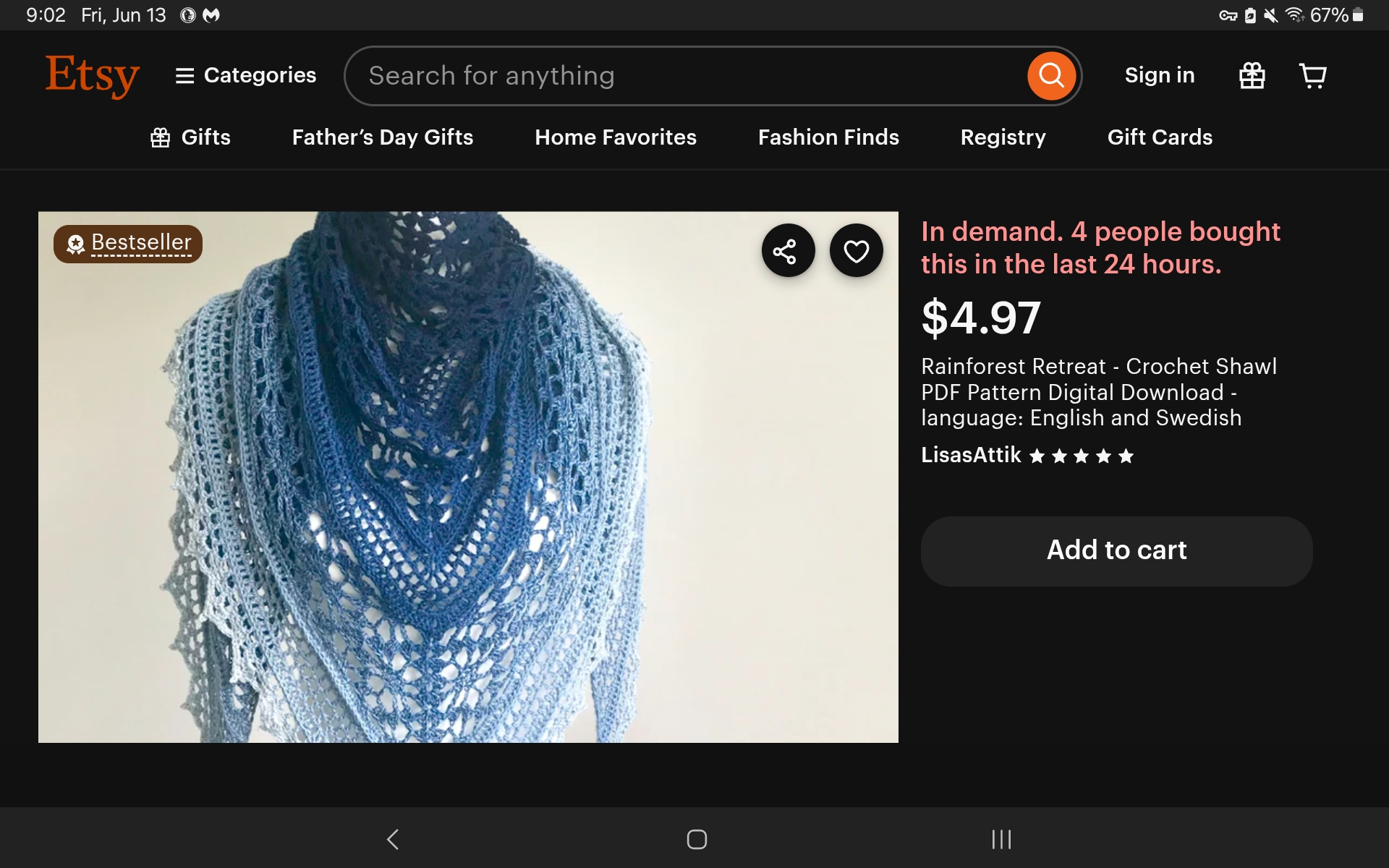Click the orange search magnifier button

pyautogui.click(x=1051, y=75)
